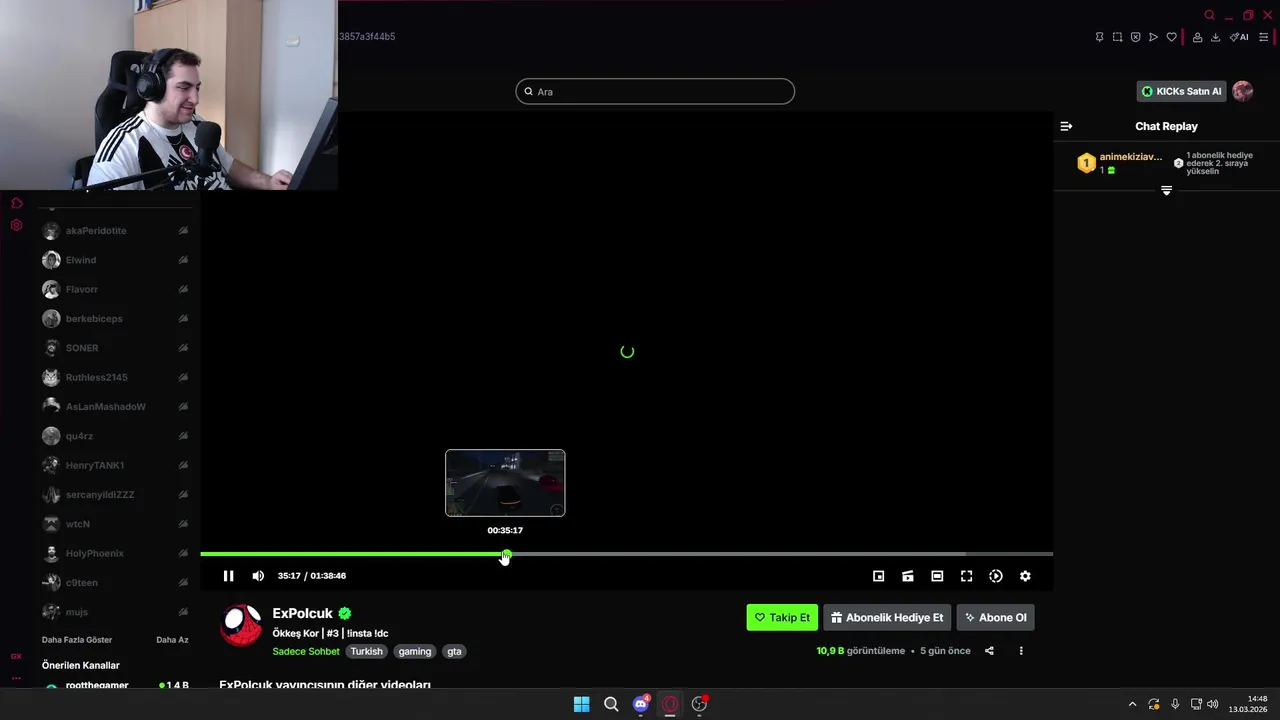Open c9teen channel in sidebar
The image size is (1280, 720).
tap(115, 583)
